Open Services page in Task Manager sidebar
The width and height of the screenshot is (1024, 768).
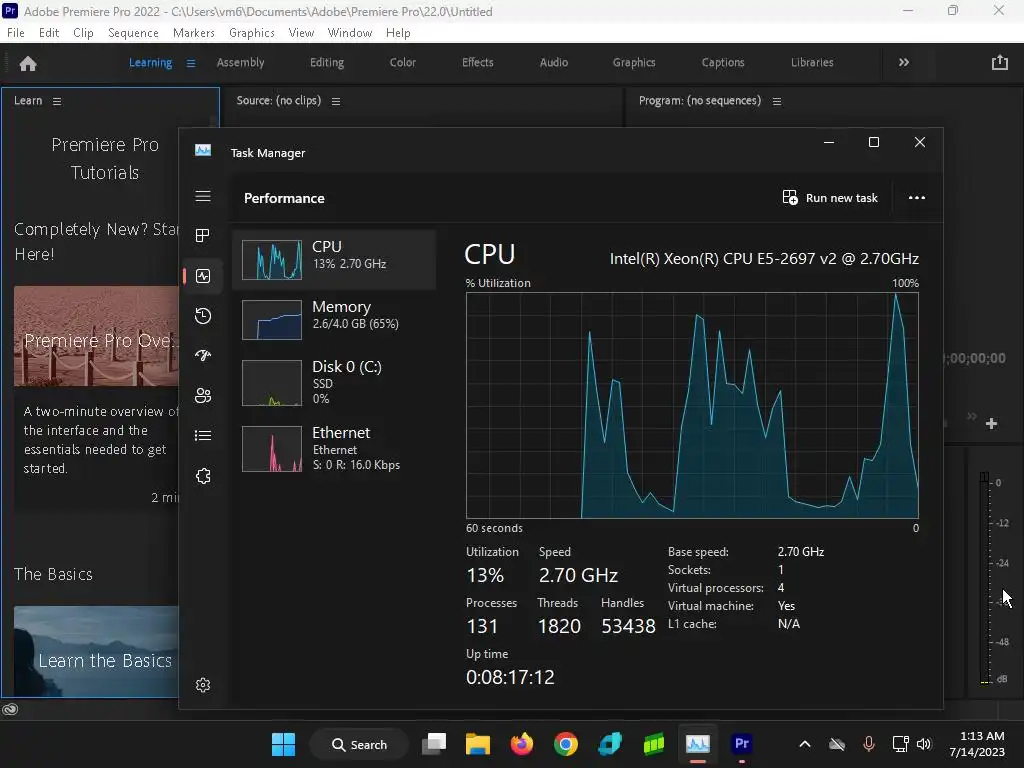203,476
